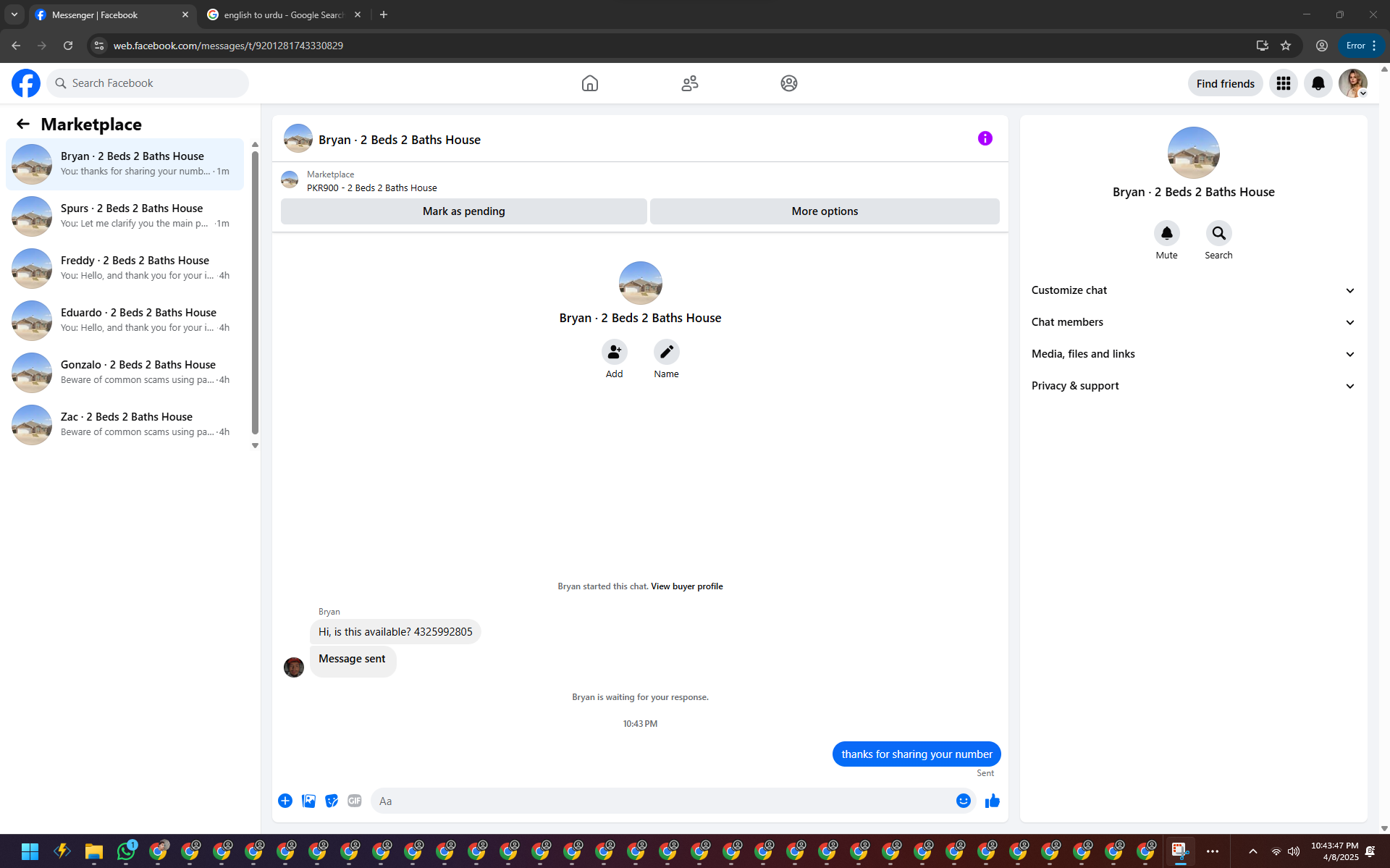1390x868 pixels.
Task: Click the purple conversation info icon
Action: pyautogui.click(x=985, y=138)
